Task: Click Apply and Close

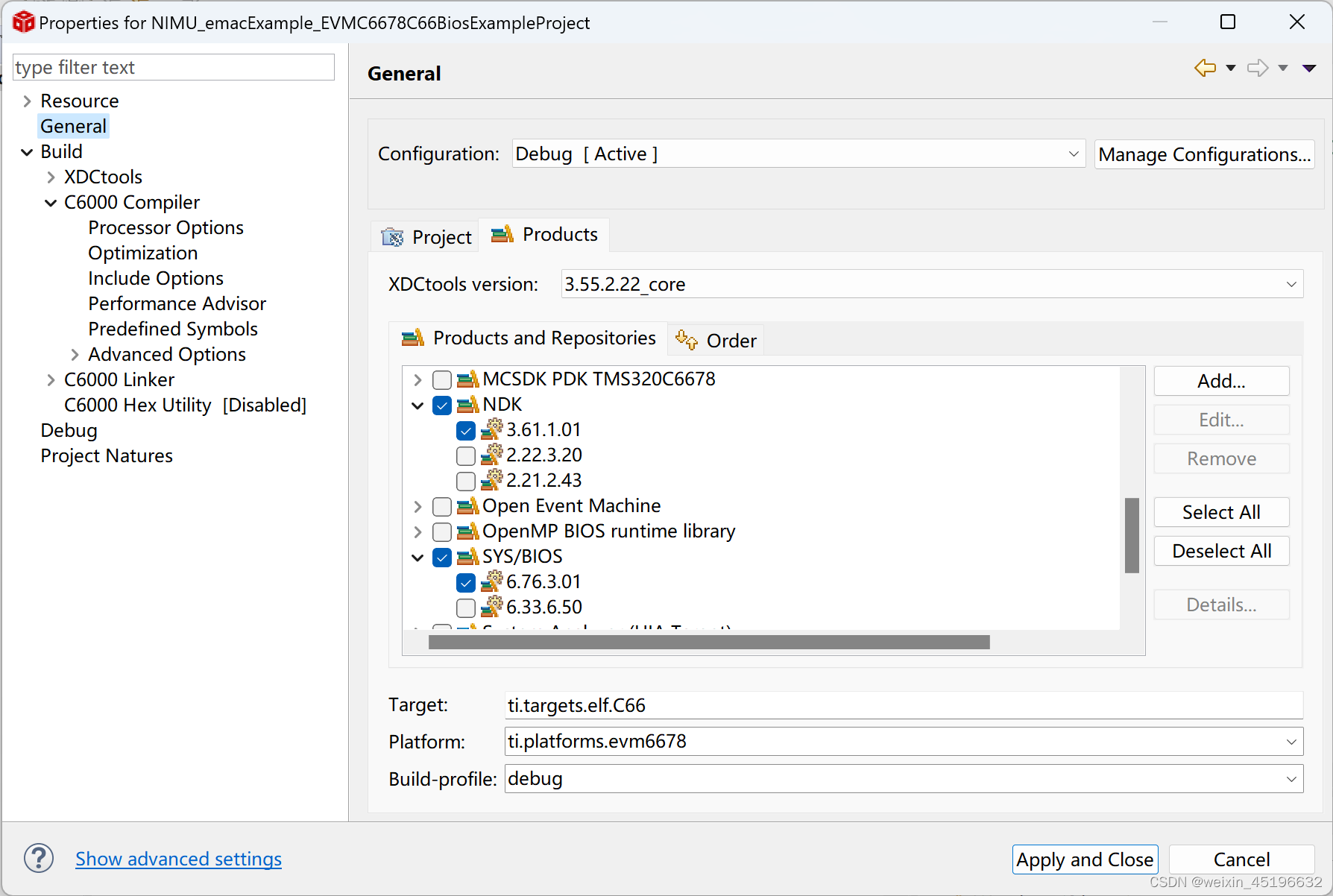Action: click(1085, 859)
